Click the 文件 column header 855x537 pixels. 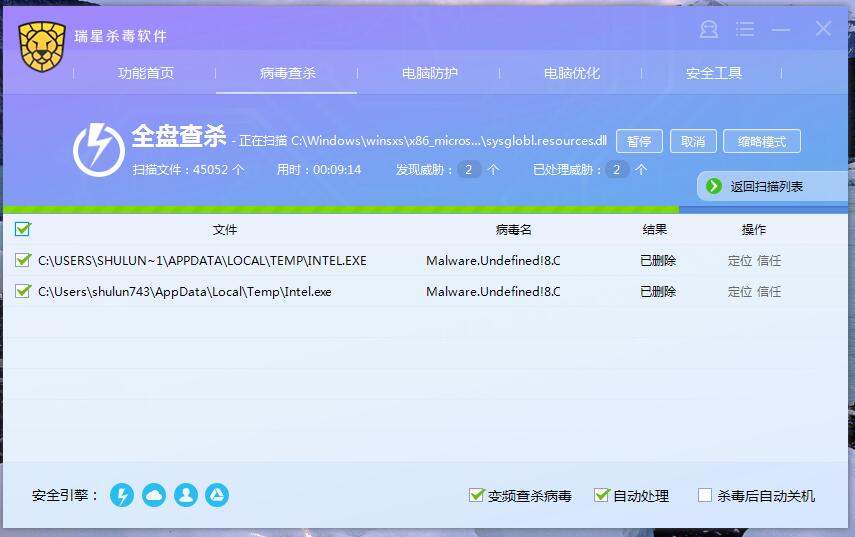tap(225, 230)
